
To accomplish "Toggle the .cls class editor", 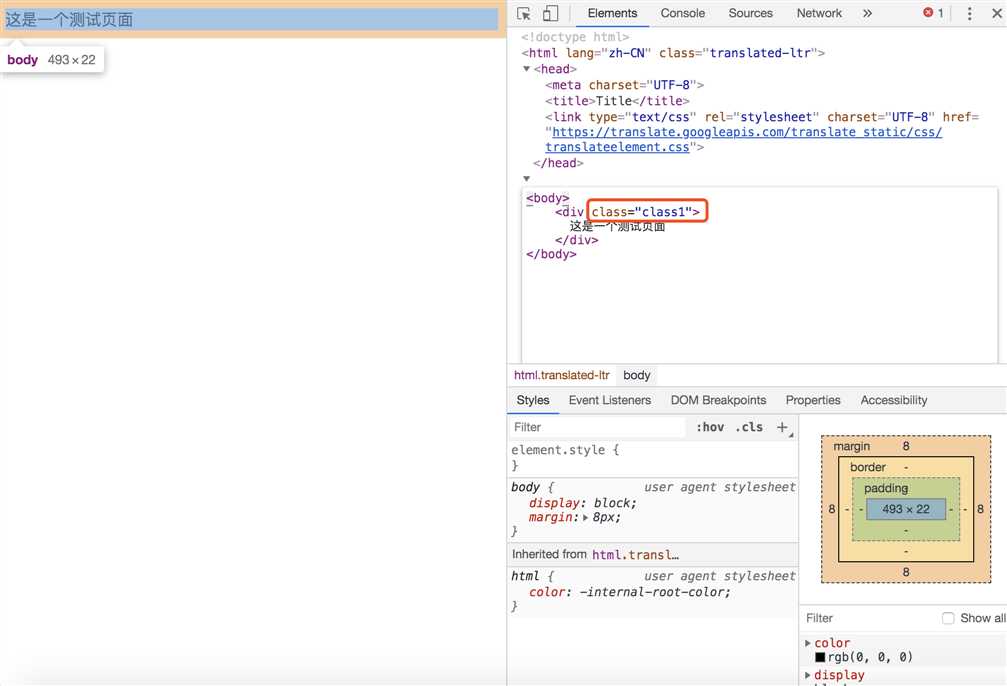I will coord(749,427).
